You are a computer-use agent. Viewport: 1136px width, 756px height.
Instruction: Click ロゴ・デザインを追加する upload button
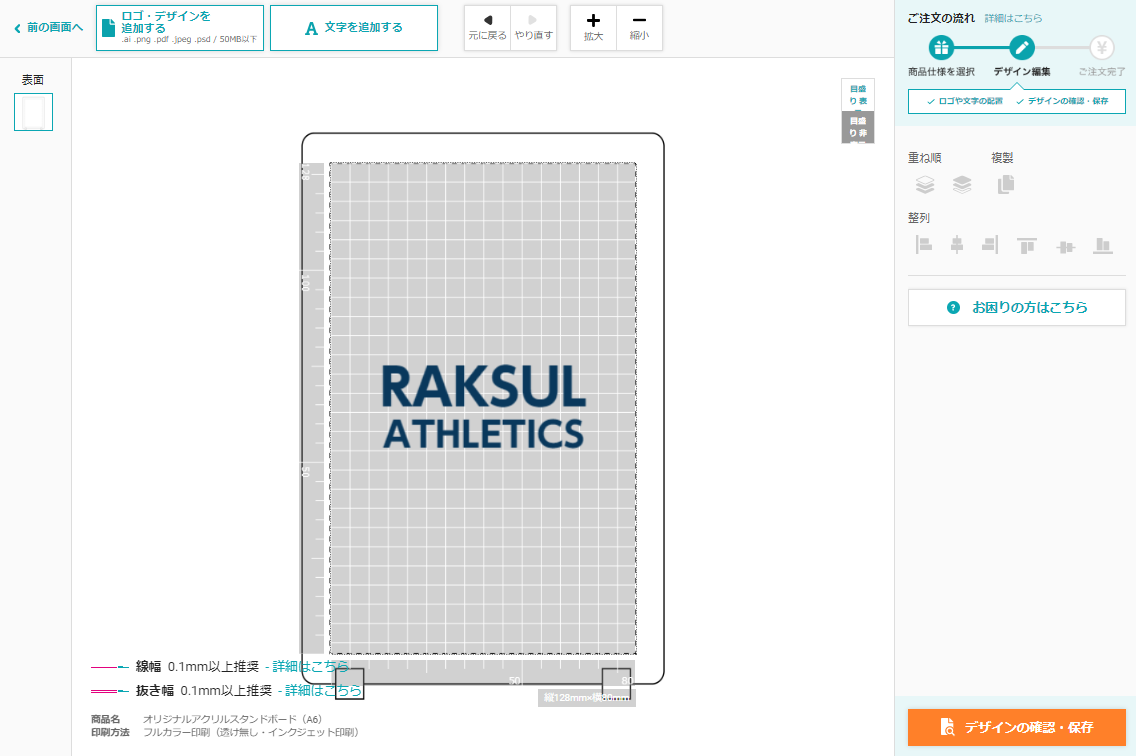(180, 28)
